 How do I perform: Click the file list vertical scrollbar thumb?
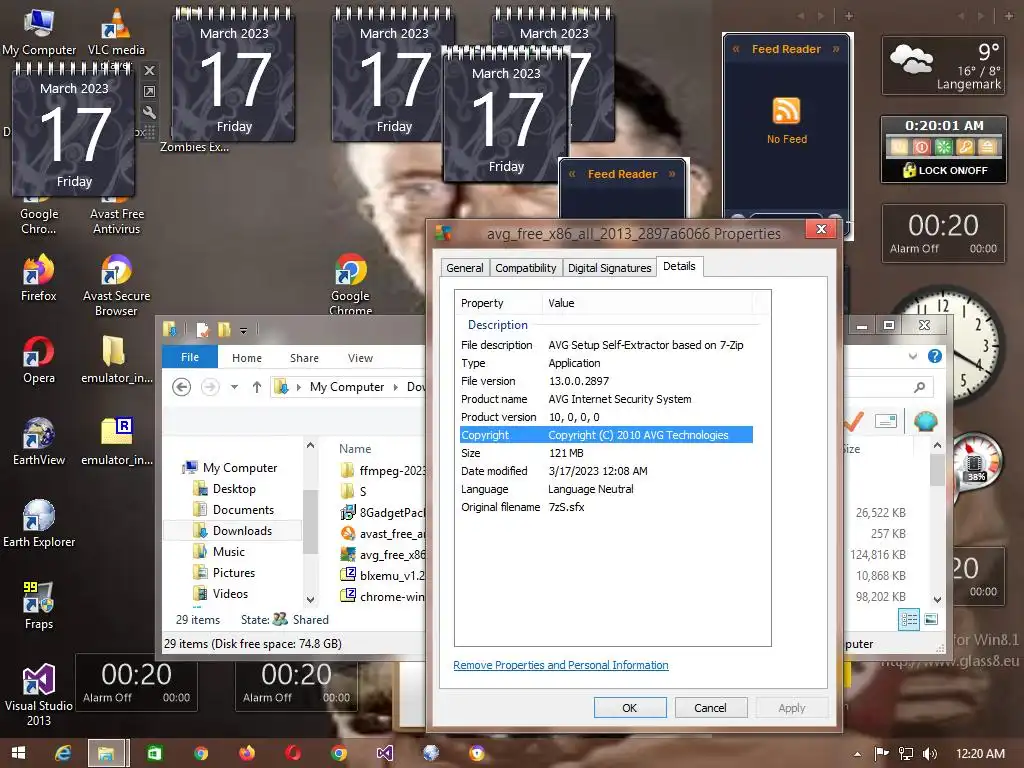(x=937, y=469)
